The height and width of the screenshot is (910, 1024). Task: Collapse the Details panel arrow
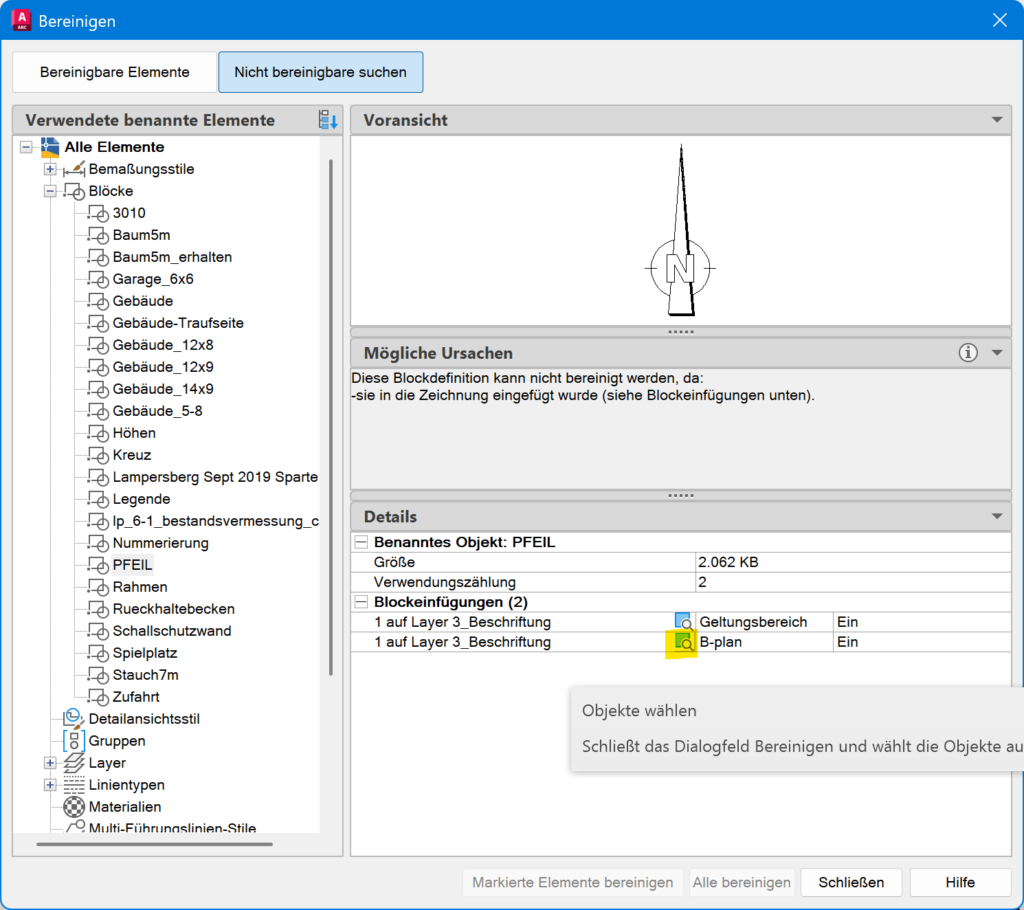[x=996, y=517]
